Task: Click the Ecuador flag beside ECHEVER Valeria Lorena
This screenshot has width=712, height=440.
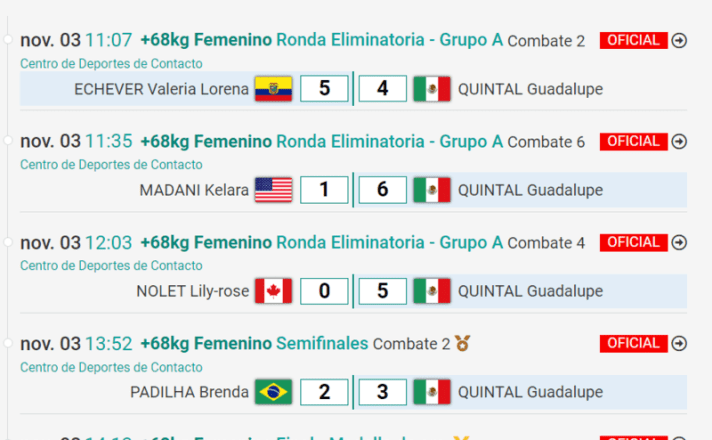Action: pos(273,89)
